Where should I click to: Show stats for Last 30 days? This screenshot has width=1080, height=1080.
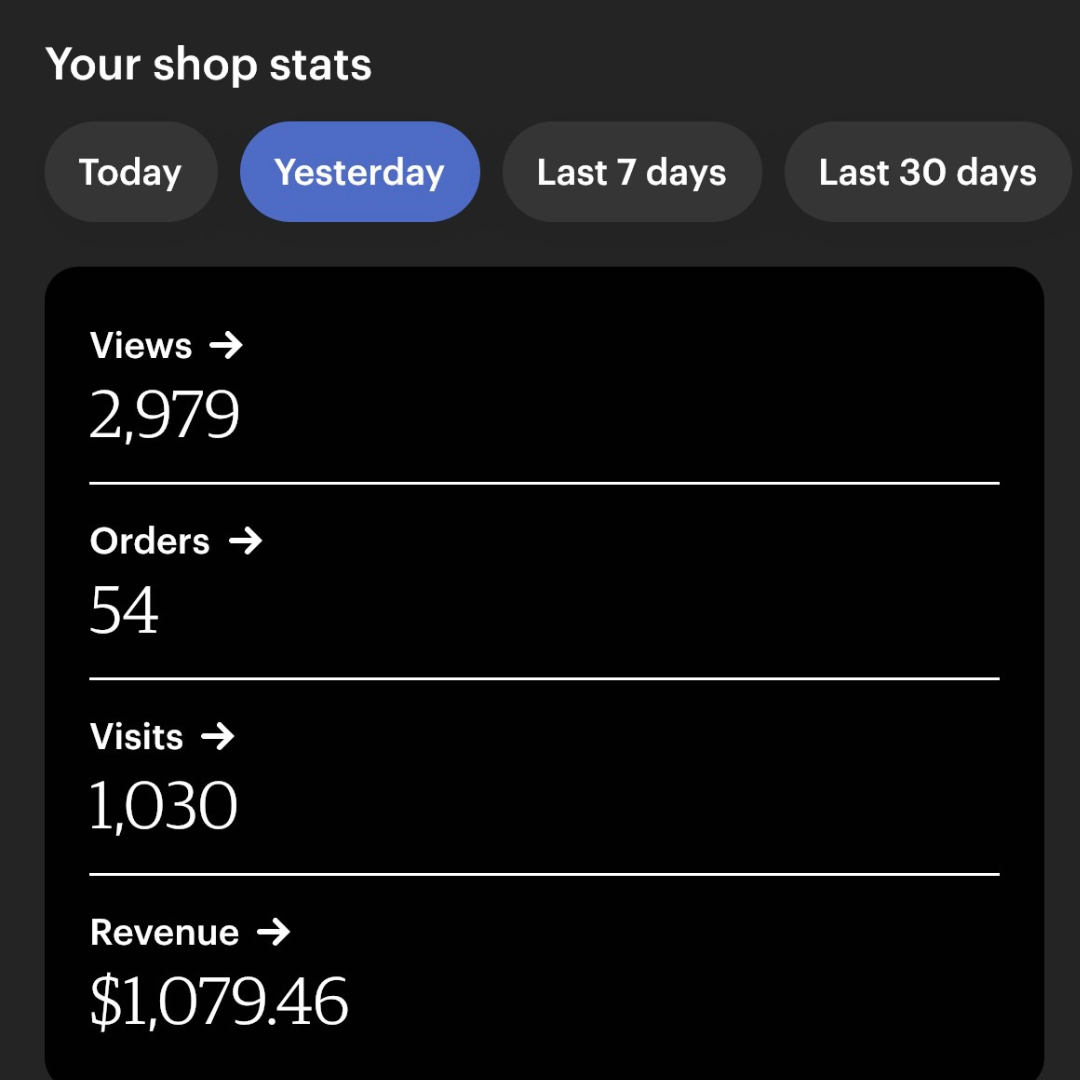[928, 172]
